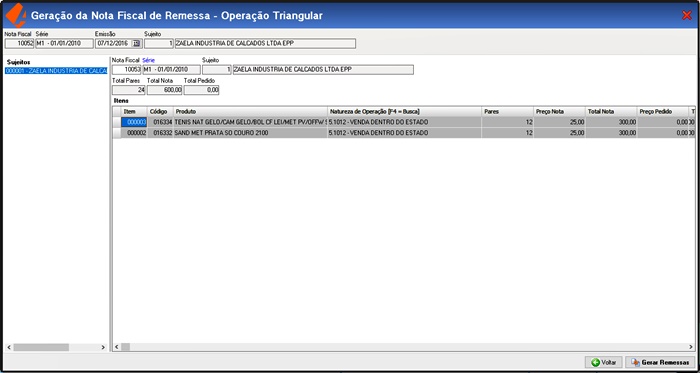The width and height of the screenshot is (700, 373).
Task: Click product TENIS NAT GELO/CAM GELO cell
Action: [x=250, y=122]
